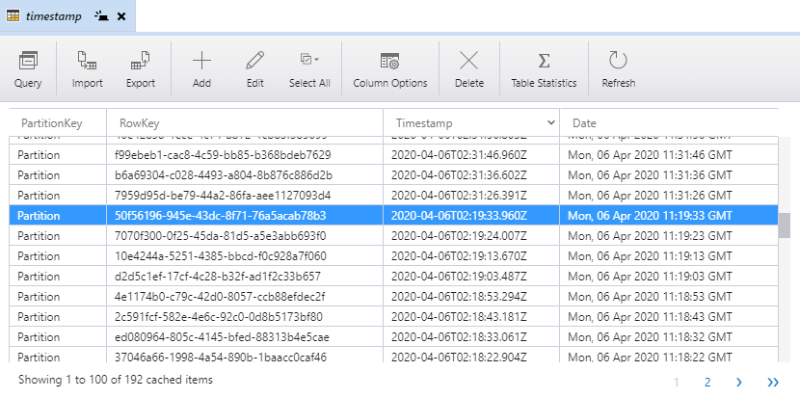Screen dimensions: 800x398
Task: Click 'Showing 1 to 100 of 192' status text
Action: click(x=115, y=380)
